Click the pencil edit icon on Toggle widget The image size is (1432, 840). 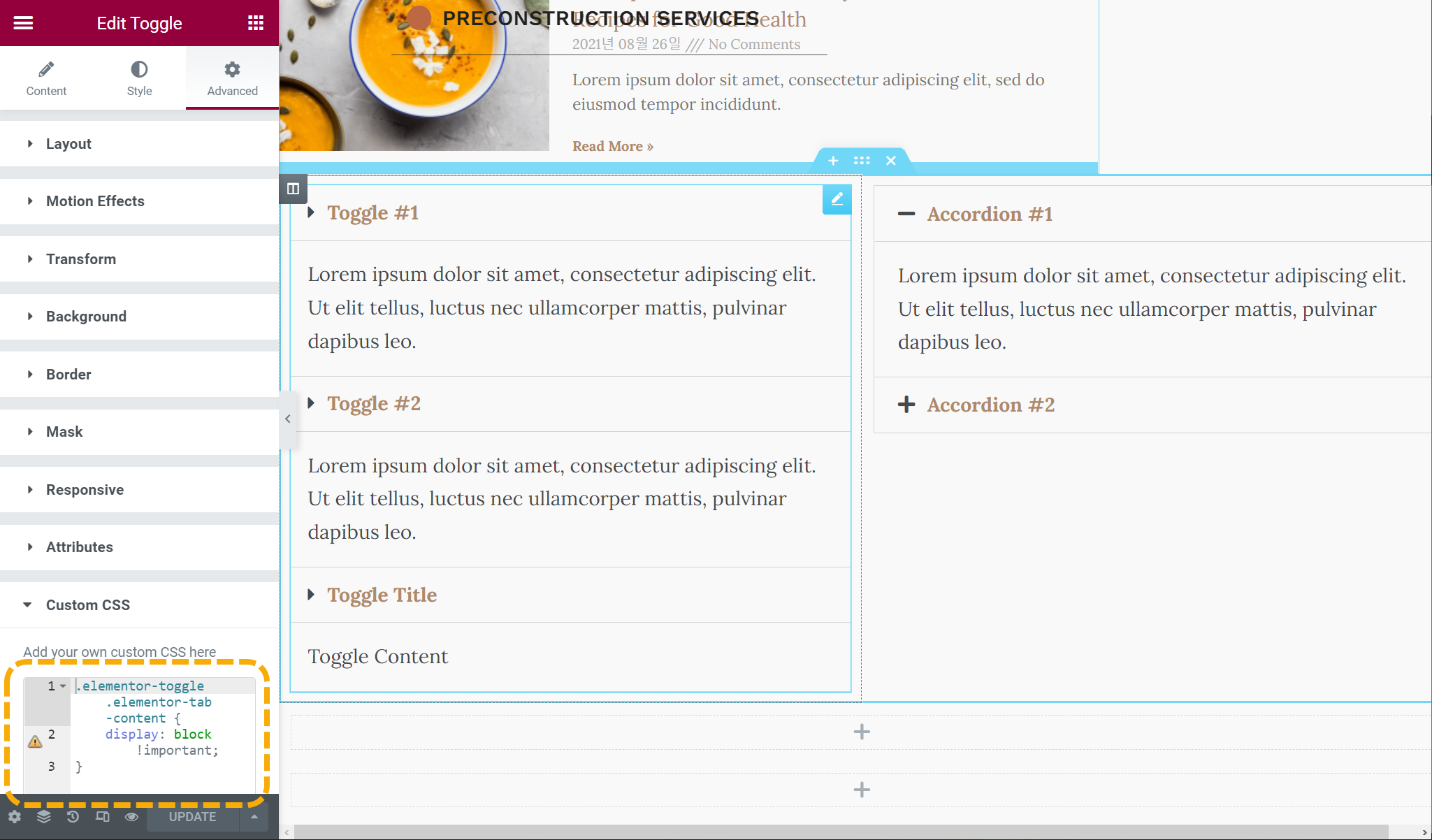(x=837, y=199)
